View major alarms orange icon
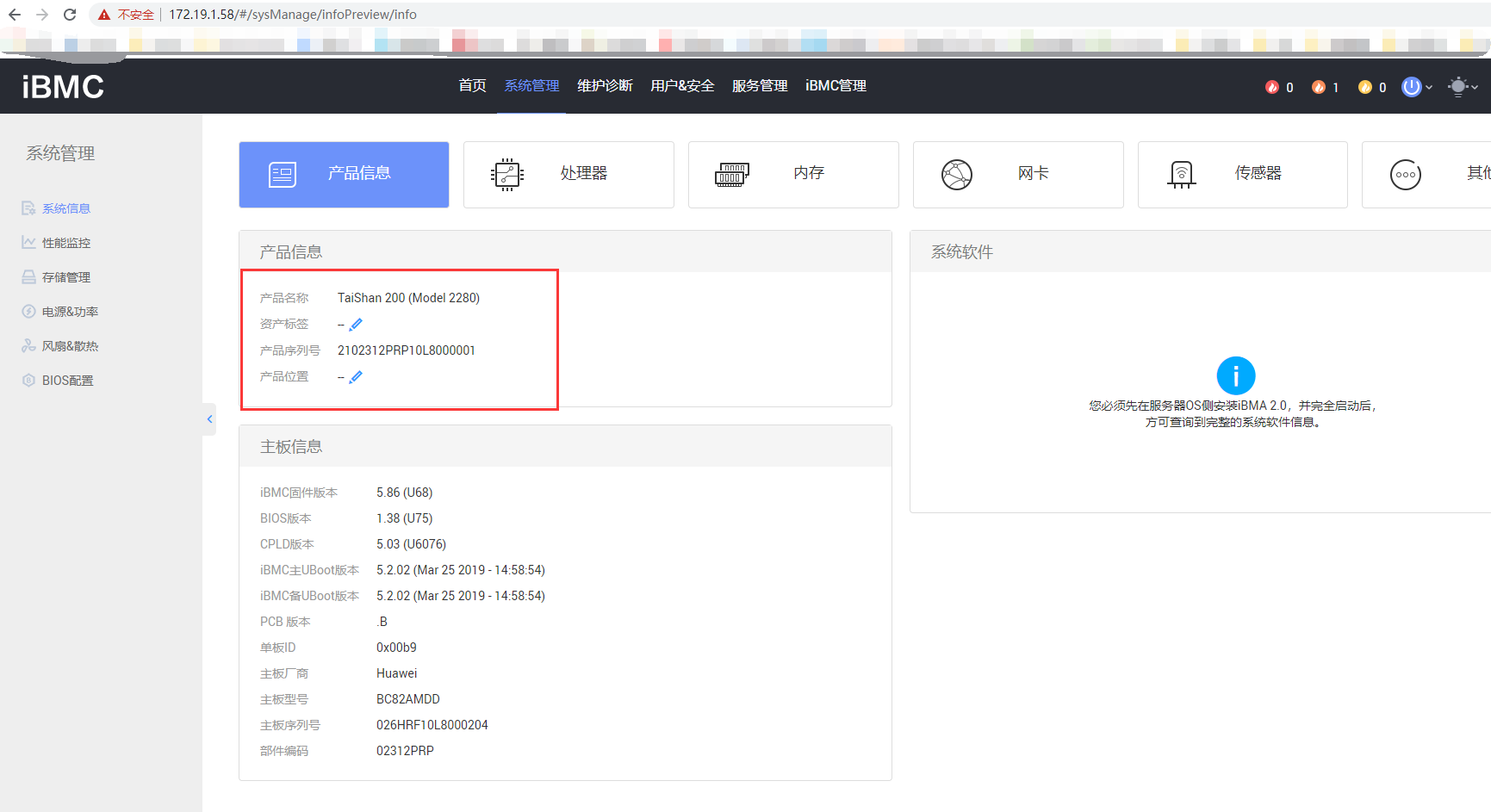Viewport: 1491px width, 812px height. pos(1319,87)
